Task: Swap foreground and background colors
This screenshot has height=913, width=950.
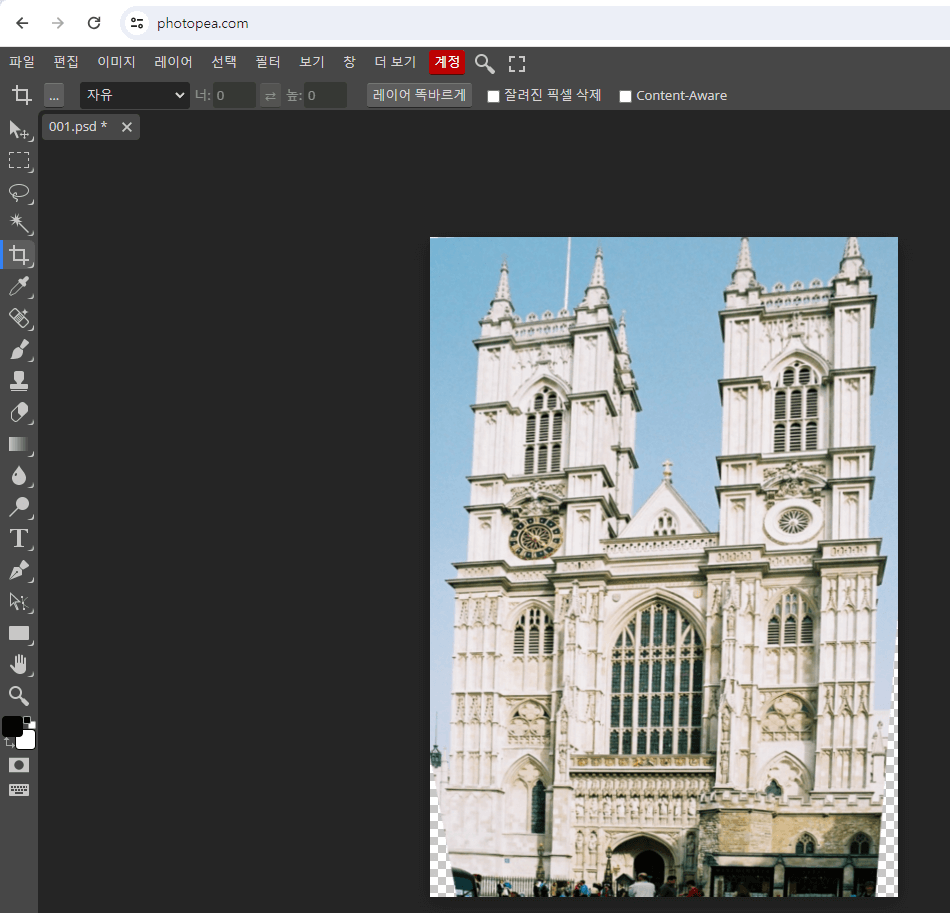Action: click(x=8, y=743)
